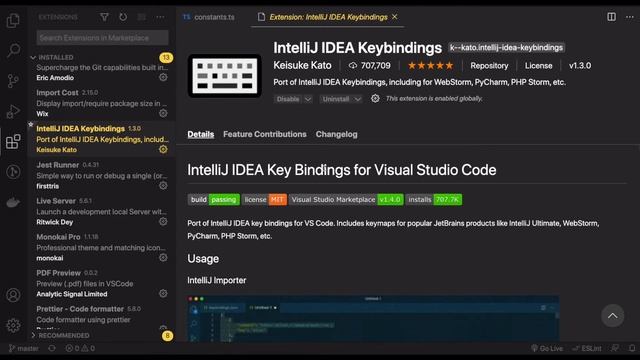Screen dimensions: 640x360
Task: Open the License link
Action: pos(538,66)
